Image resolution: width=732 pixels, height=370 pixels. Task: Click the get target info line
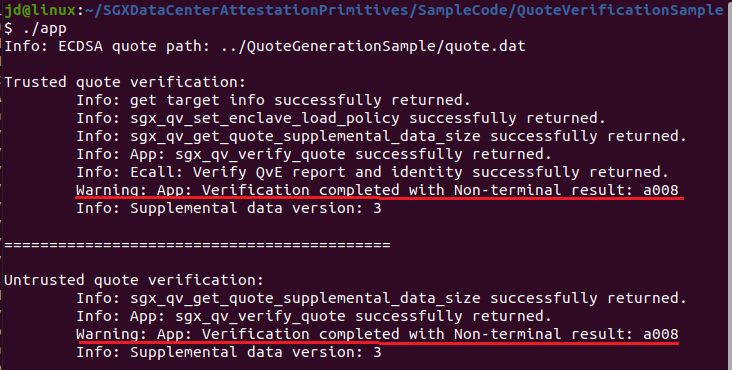273,100
